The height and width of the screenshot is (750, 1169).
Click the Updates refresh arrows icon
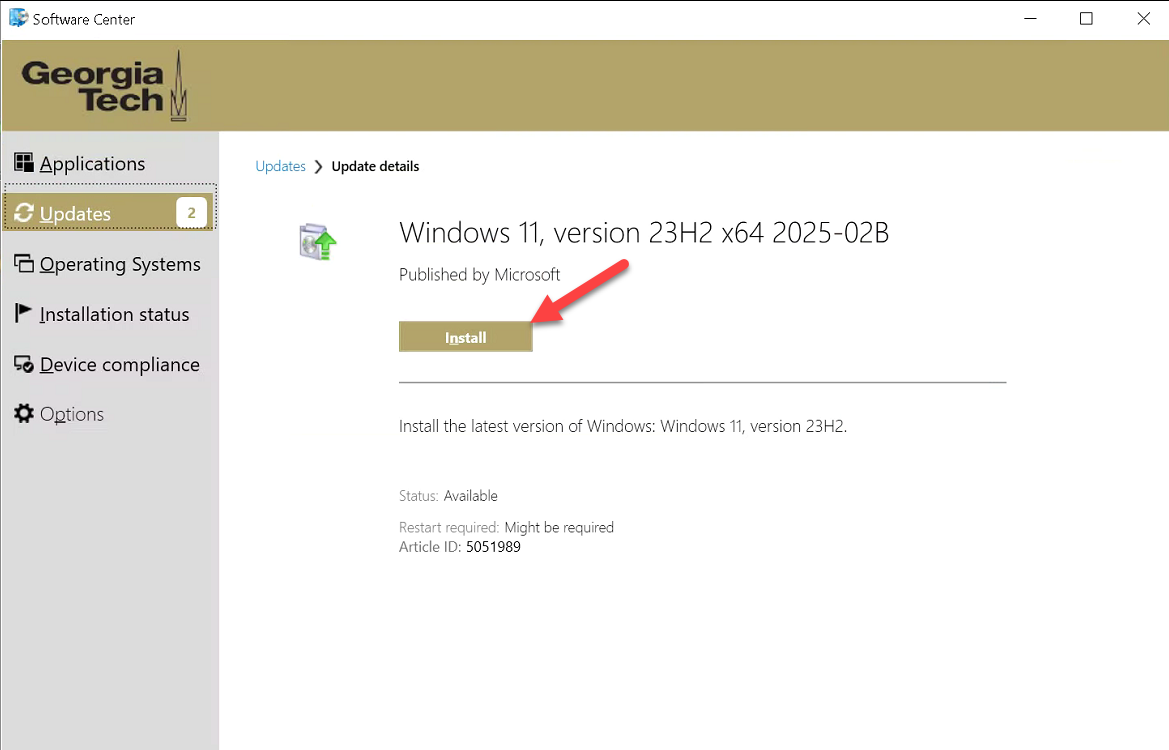pos(24,213)
